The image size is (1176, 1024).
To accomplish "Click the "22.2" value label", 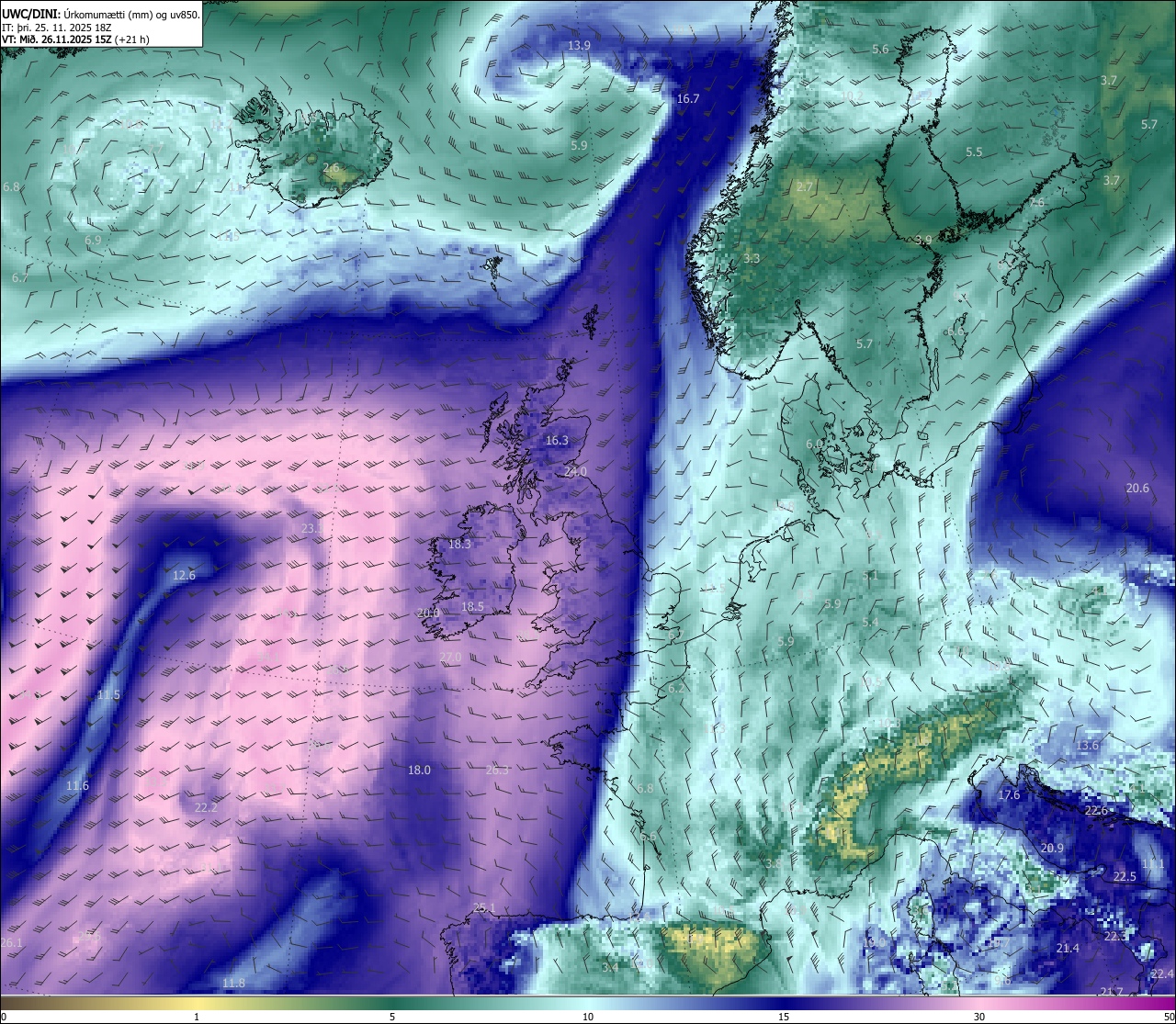I will [206, 808].
